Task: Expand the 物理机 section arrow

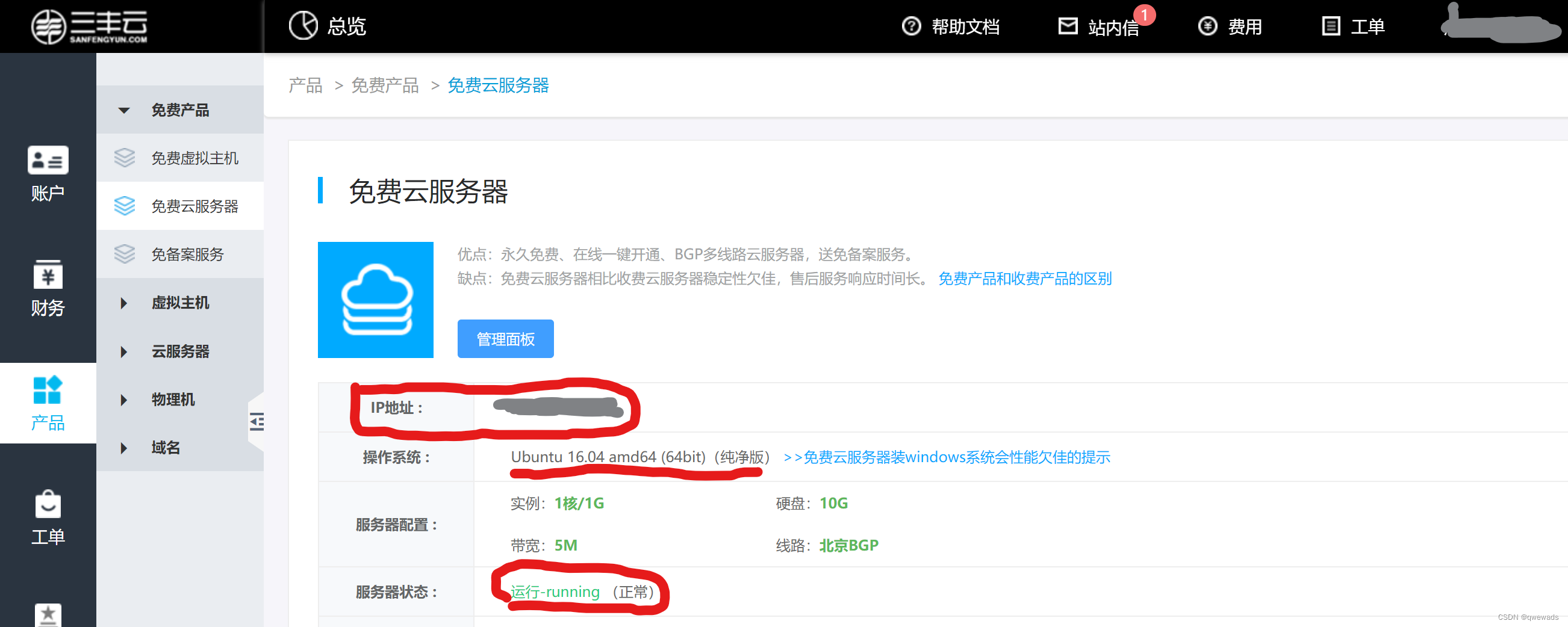Action: click(124, 400)
